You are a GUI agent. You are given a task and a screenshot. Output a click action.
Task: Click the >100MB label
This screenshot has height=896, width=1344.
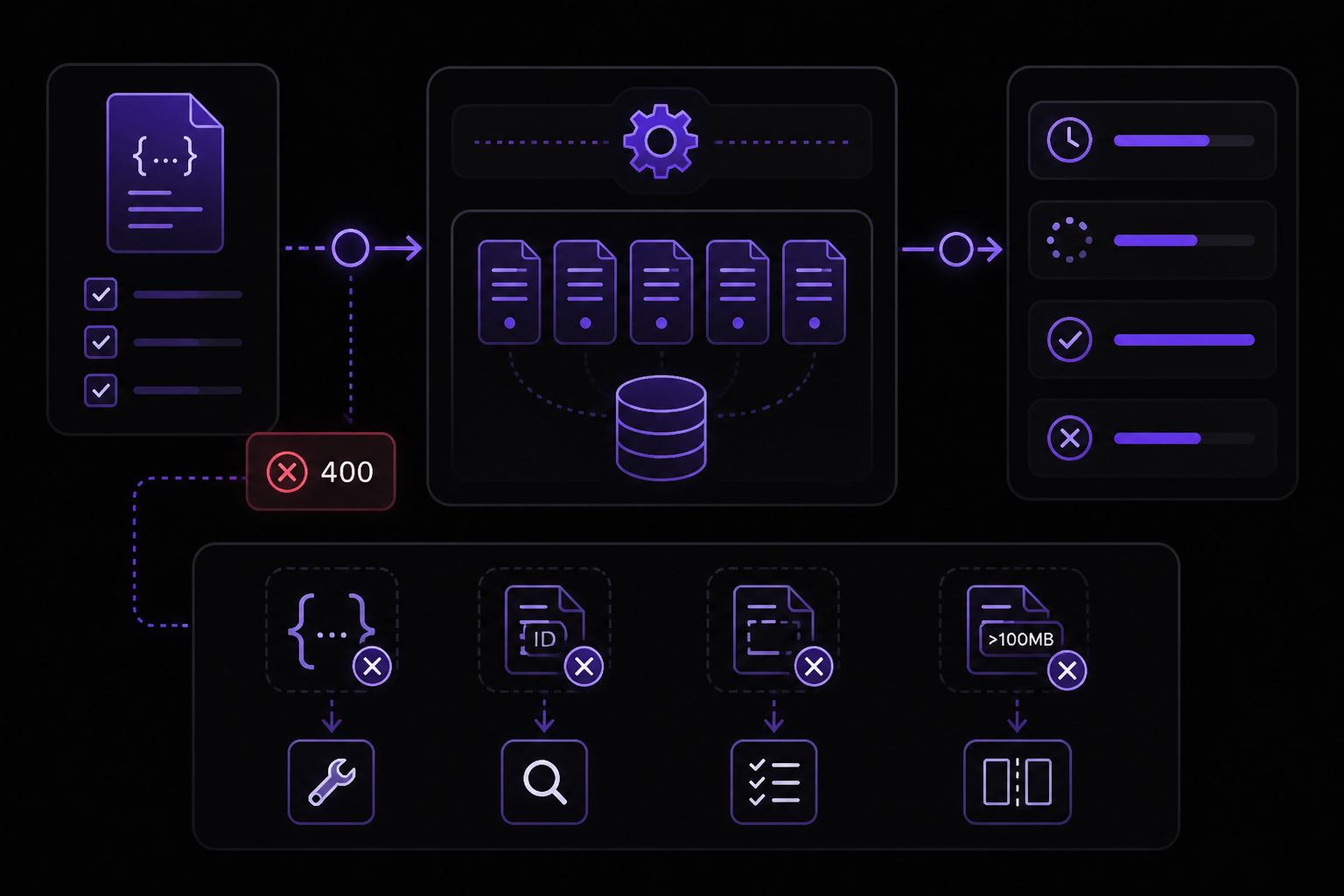(1020, 640)
